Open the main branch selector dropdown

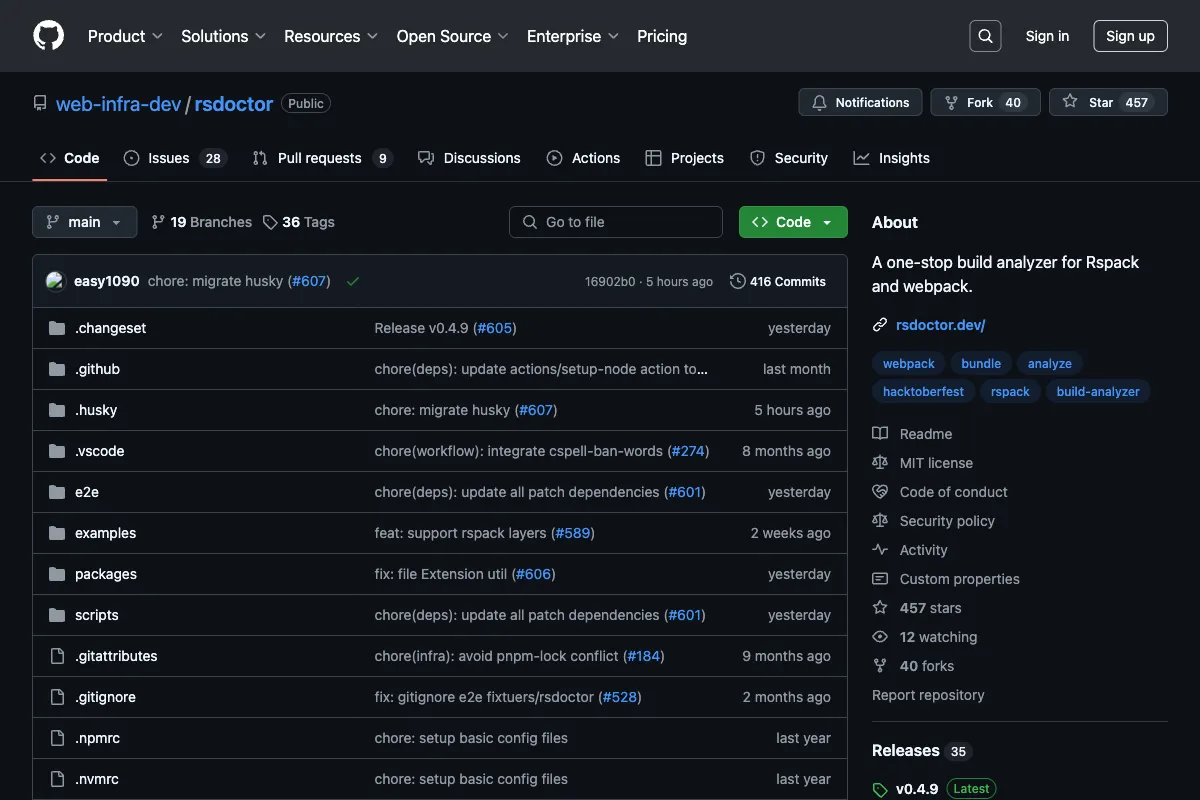click(x=85, y=222)
